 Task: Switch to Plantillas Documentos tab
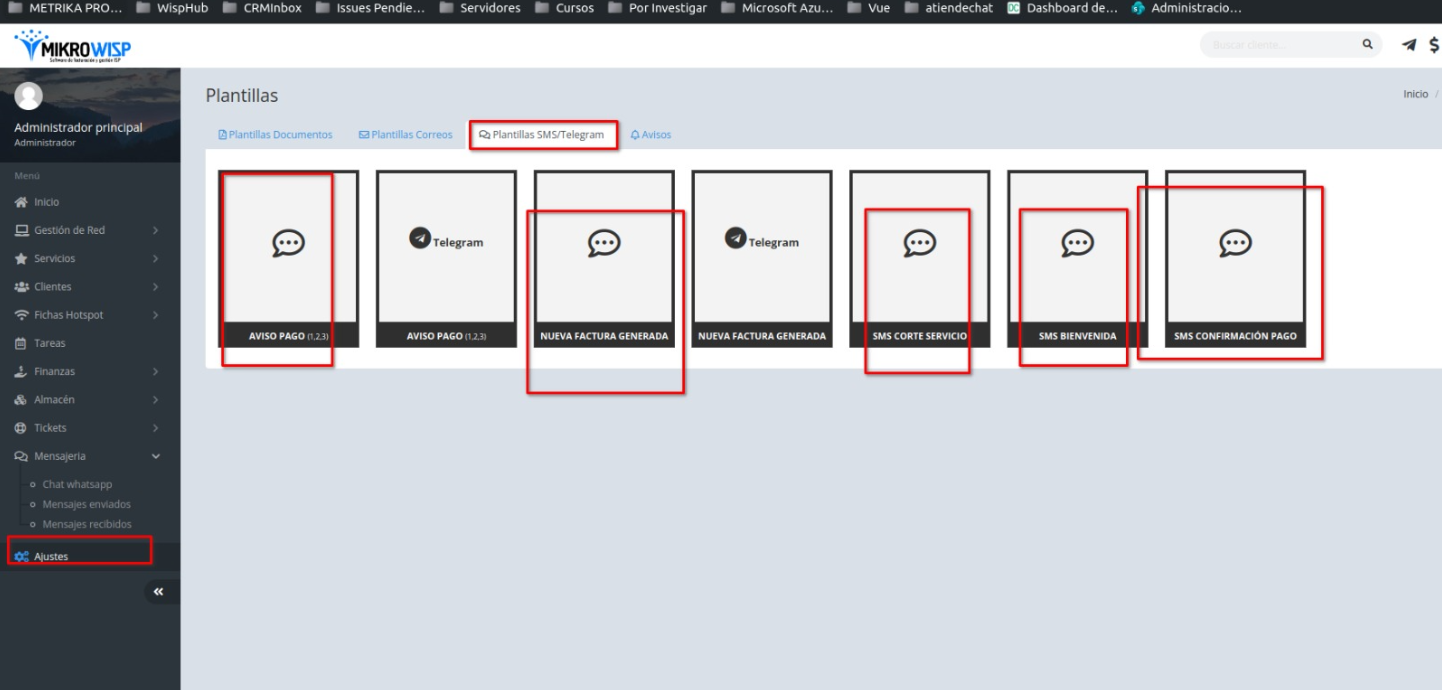(276, 135)
